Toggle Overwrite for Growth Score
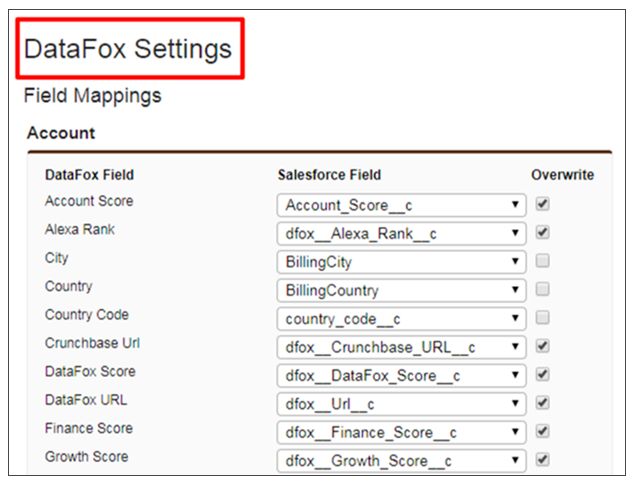The height and width of the screenshot is (477, 627). coord(542,460)
